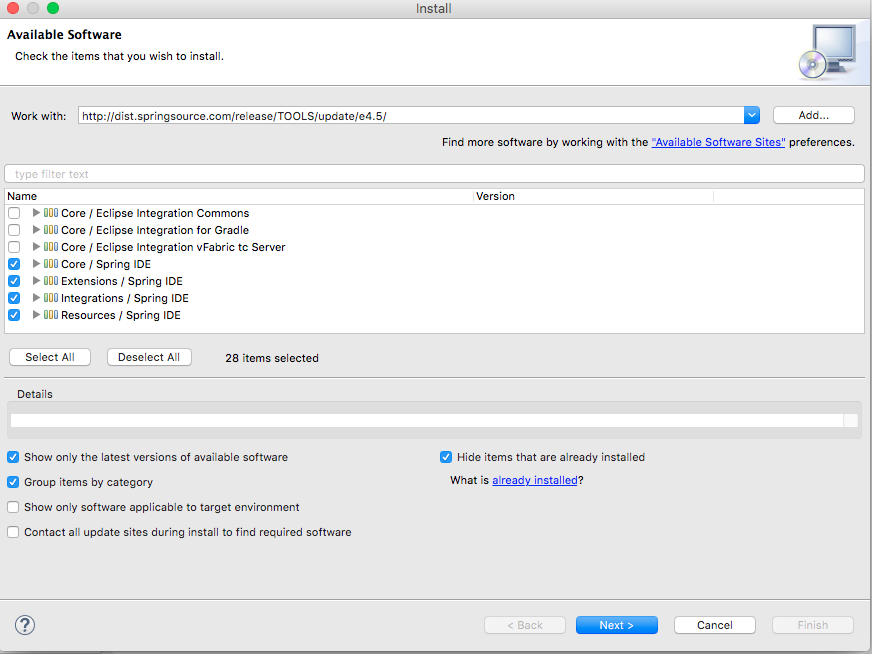Image resolution: width=872 pixels, height=654 pixels.
Task: Click the Add... button
Action: (814, 115)
